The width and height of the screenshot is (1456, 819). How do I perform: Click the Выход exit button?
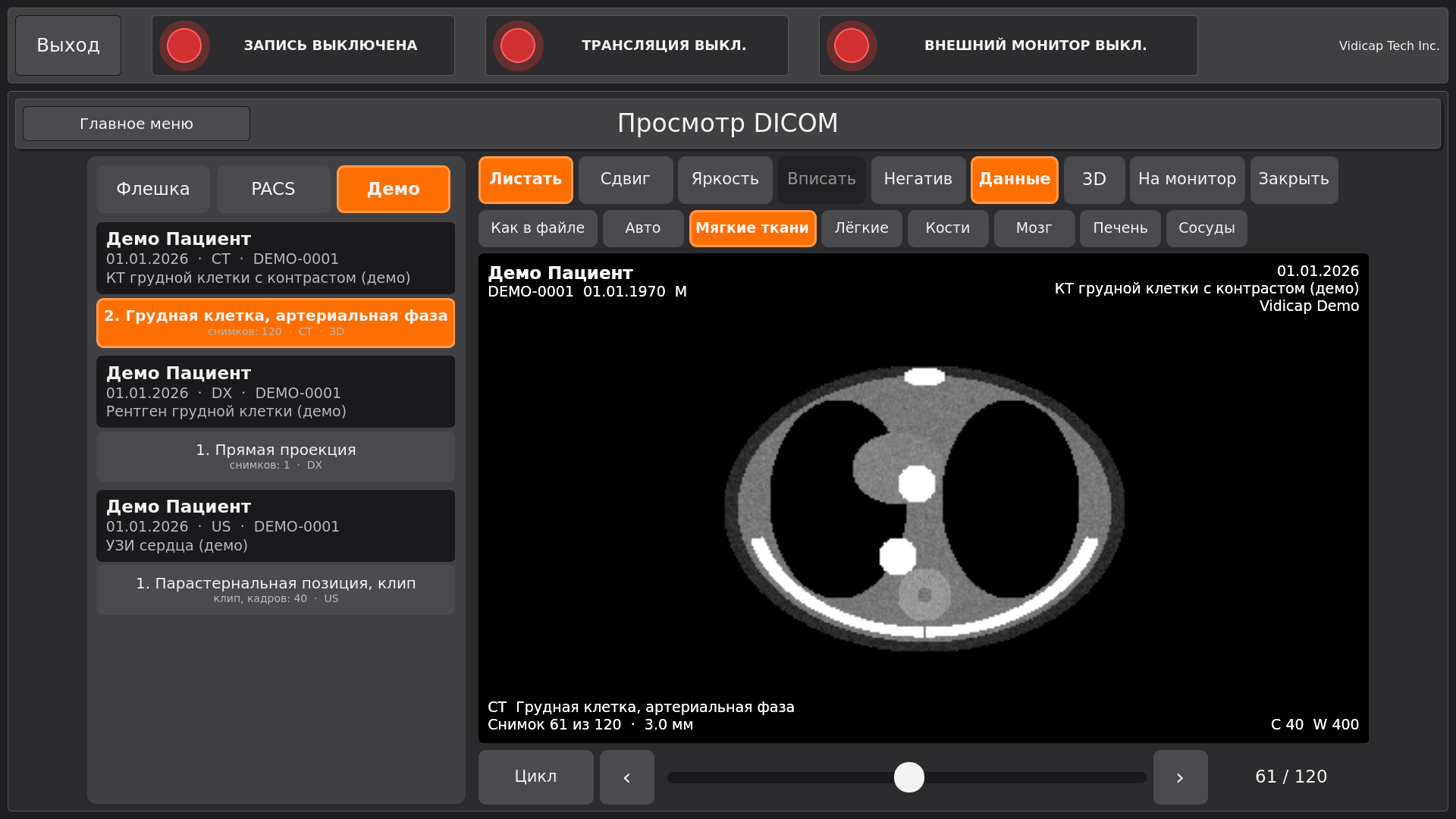point(68,45)
